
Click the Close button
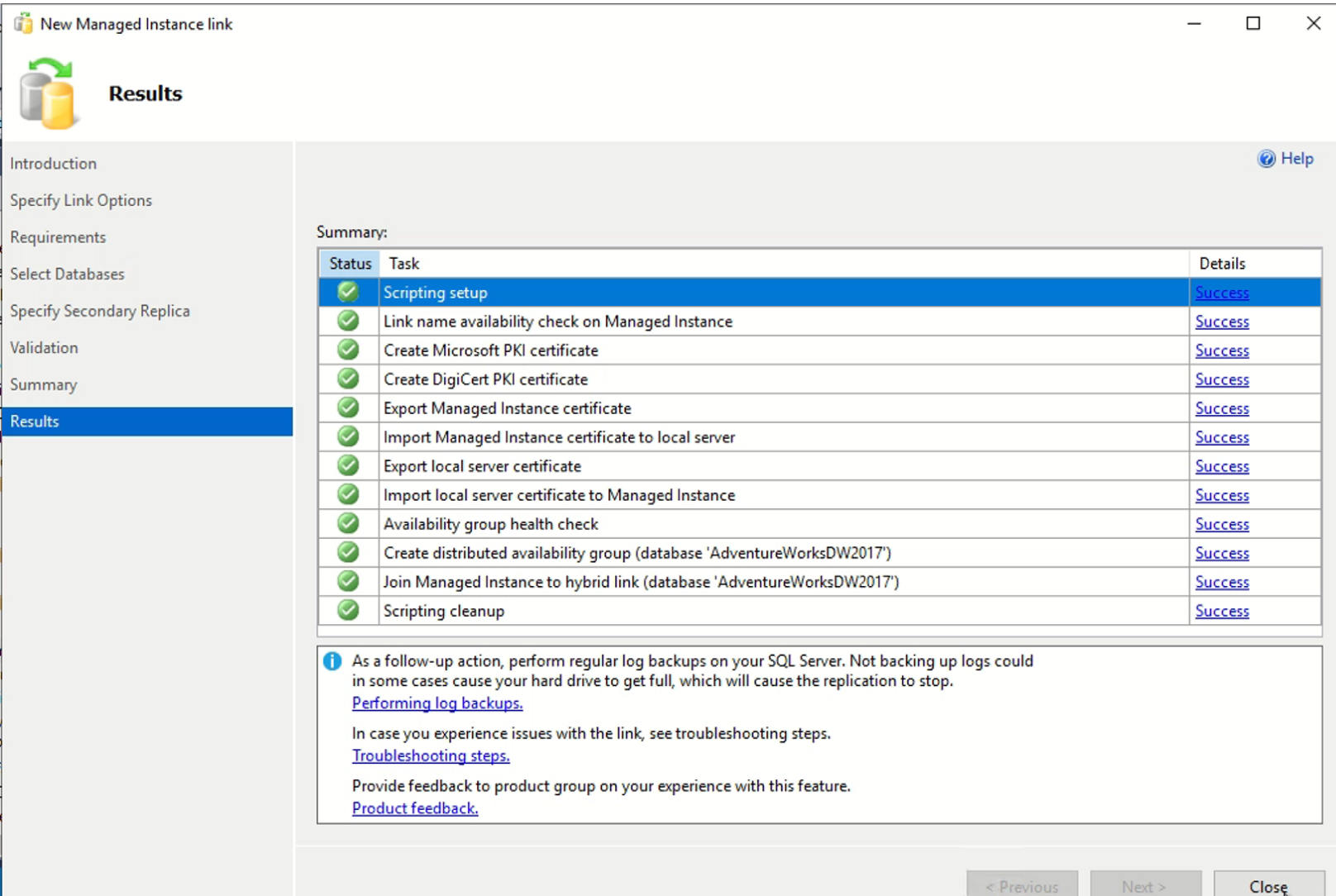pyautogui.click(x=1268, y=884)
